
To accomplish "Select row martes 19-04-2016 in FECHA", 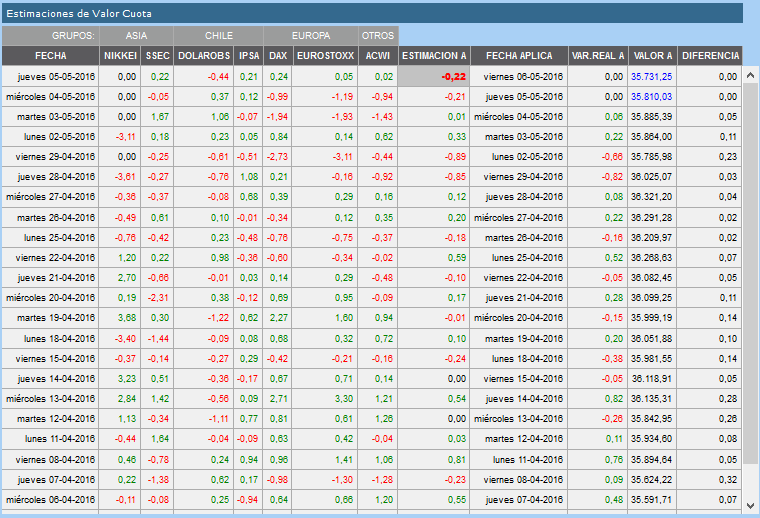I will pyautogui.click(x=50, y=318).
